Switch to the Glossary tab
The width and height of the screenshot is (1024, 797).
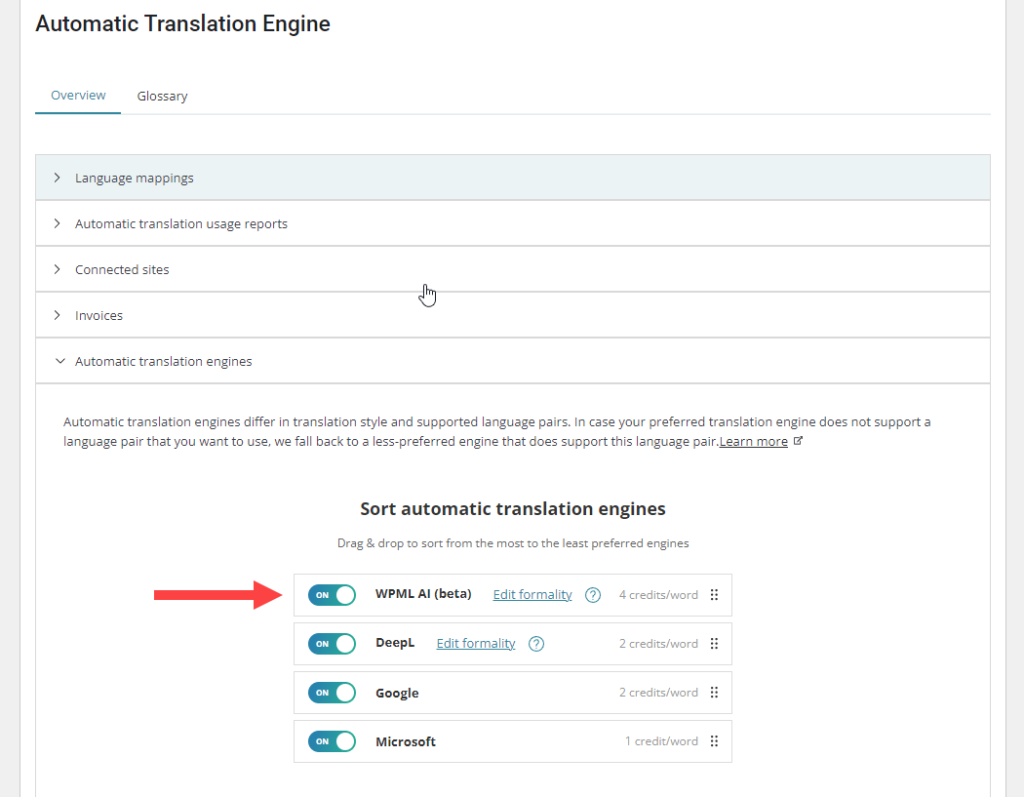[162, 95]
